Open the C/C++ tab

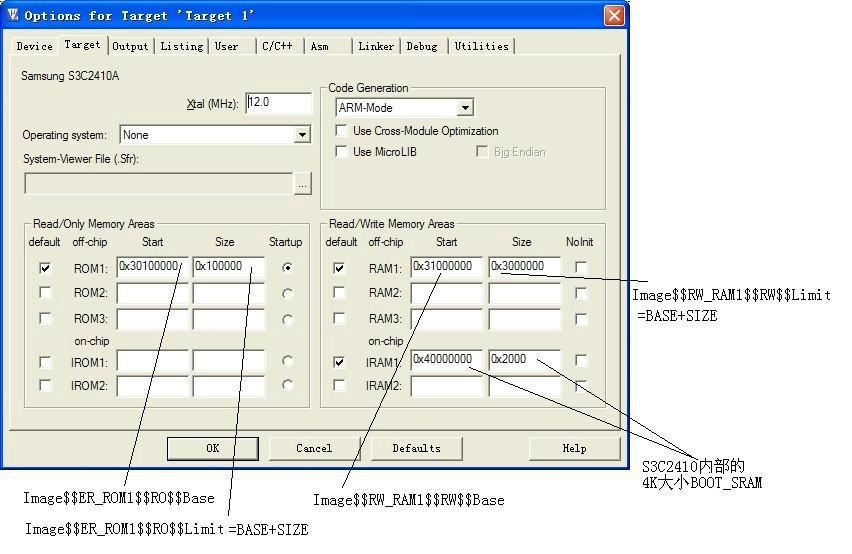pyautogui.click(x=277, y=46)
